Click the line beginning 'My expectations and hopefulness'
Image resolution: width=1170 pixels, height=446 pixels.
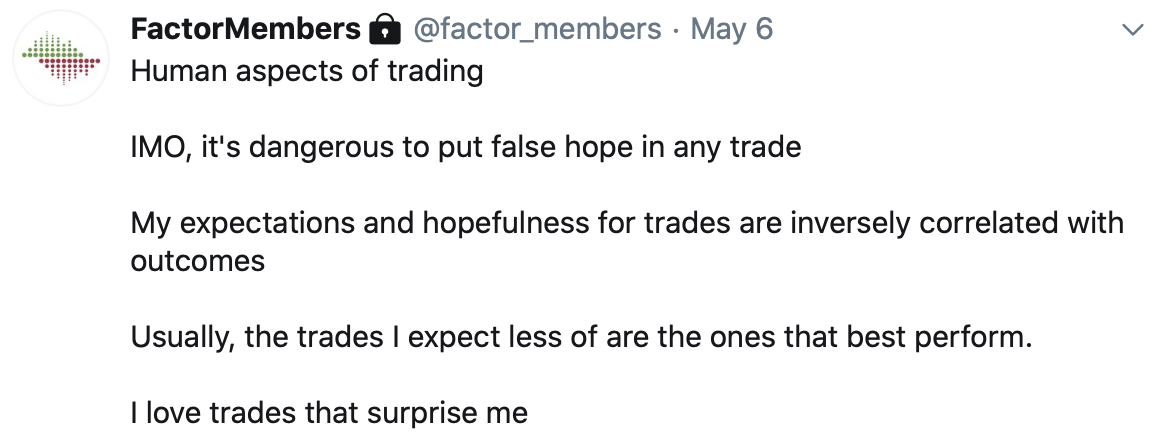[628, 223]
